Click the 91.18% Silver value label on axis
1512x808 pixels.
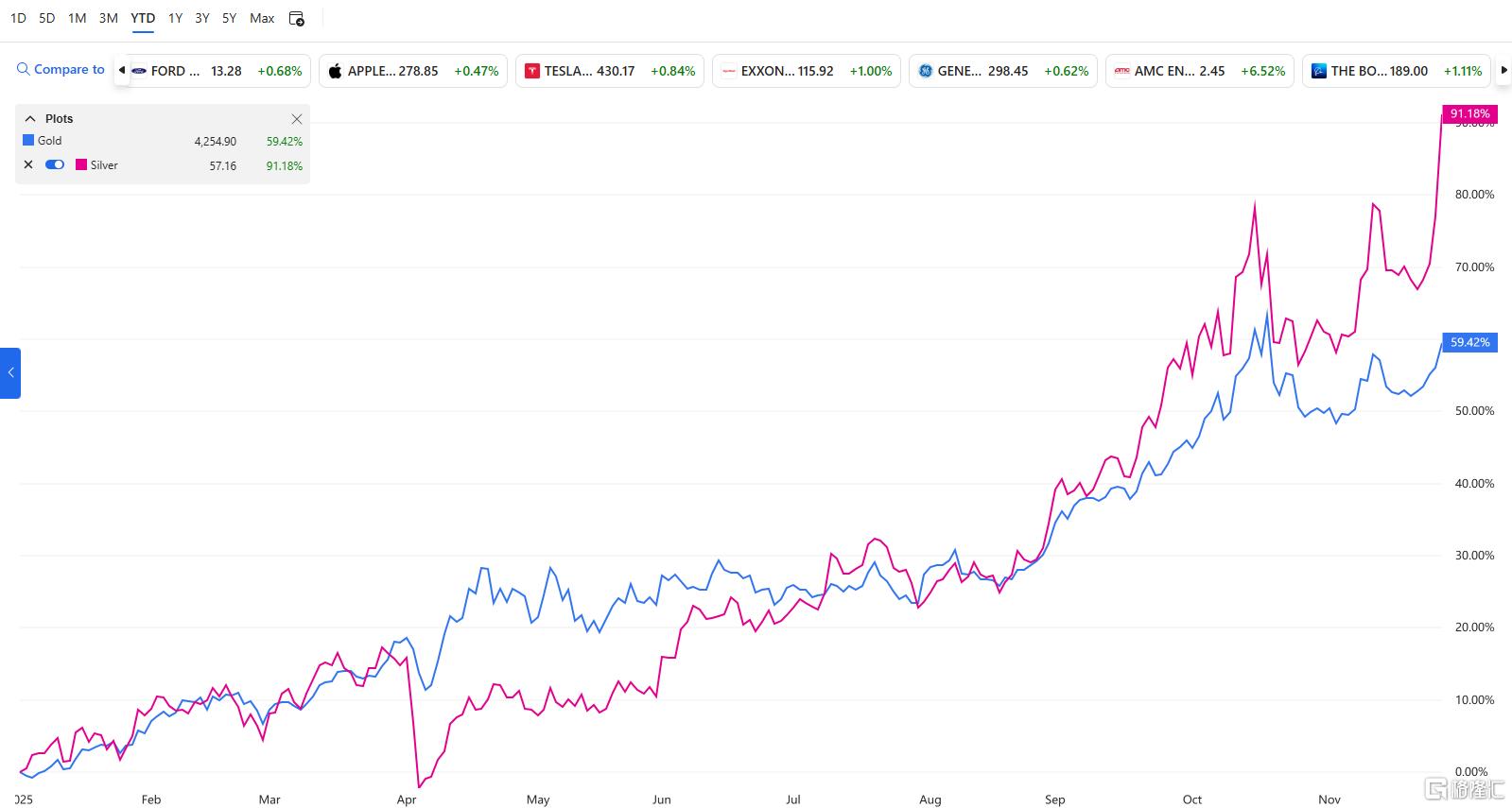pyautogui.click(x=1469, y=113)
